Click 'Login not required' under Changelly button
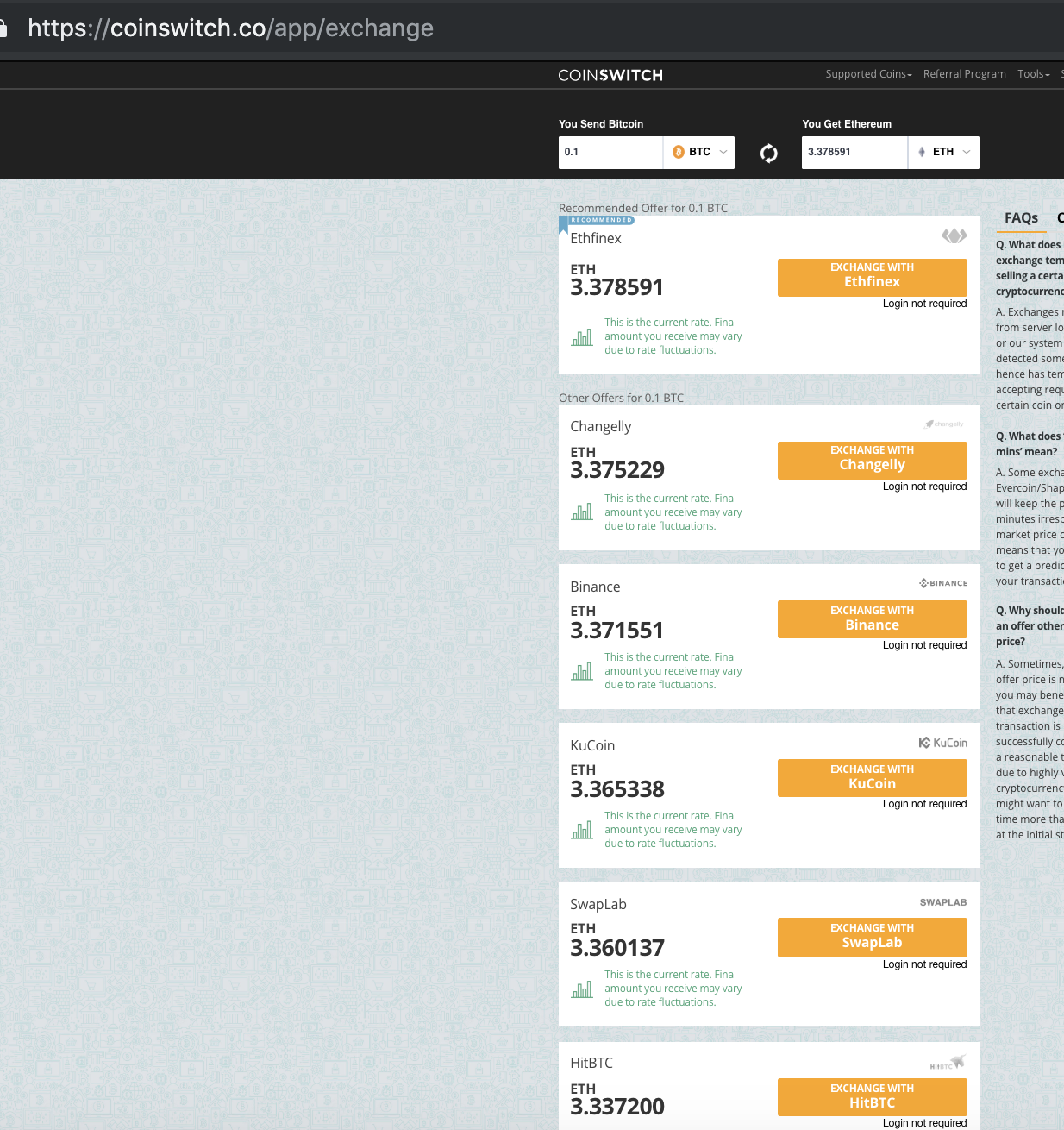 click(x=924, y=487)
